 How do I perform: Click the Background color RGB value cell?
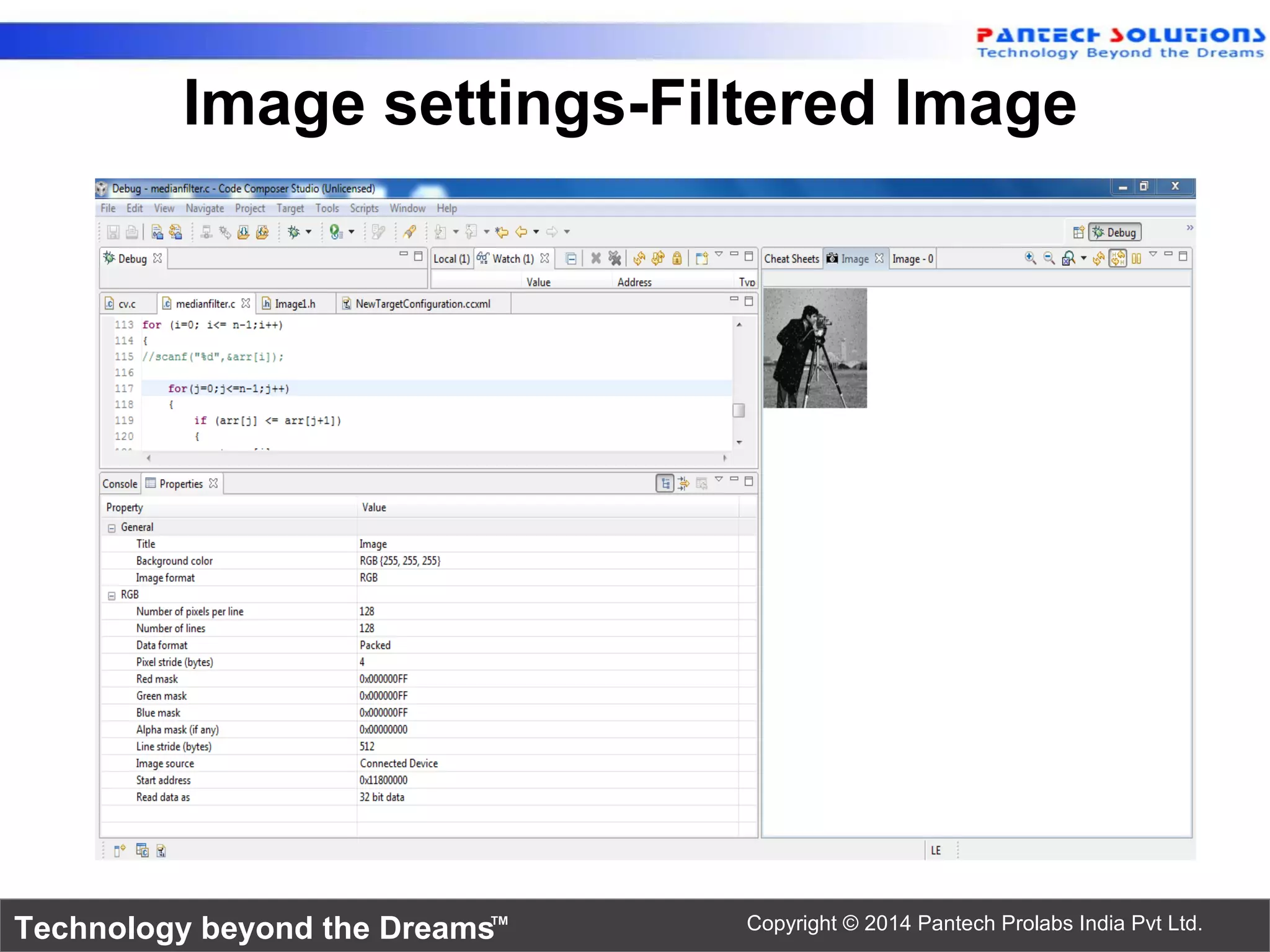(x=400, y=561)
